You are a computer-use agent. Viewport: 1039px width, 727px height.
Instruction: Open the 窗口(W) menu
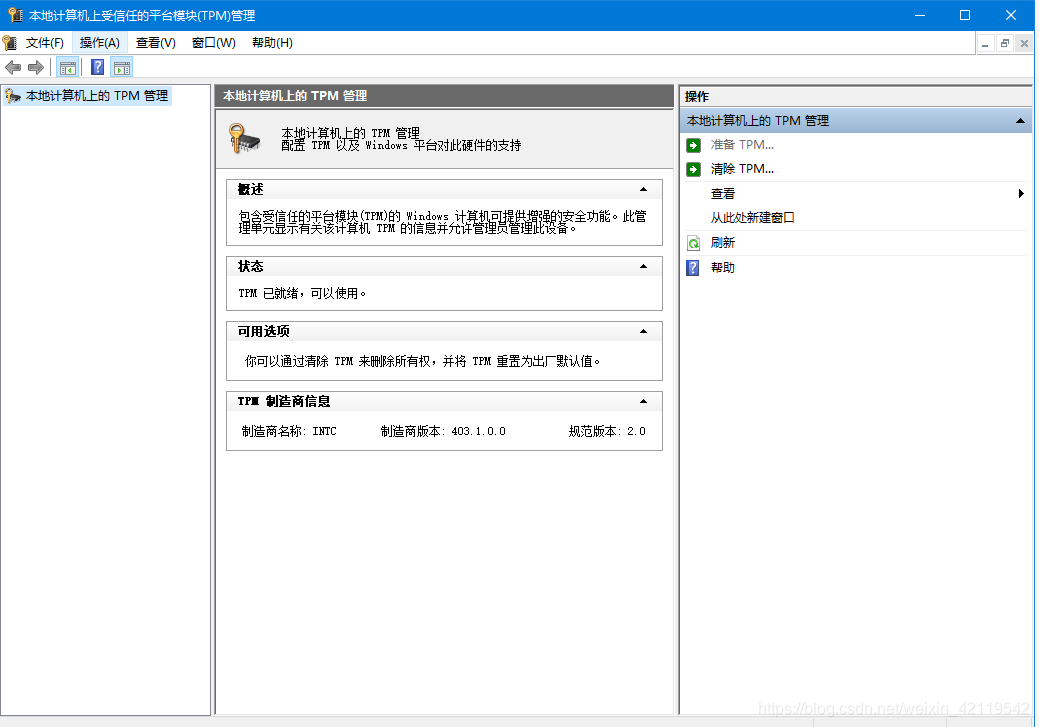click(x=213, y=43)
